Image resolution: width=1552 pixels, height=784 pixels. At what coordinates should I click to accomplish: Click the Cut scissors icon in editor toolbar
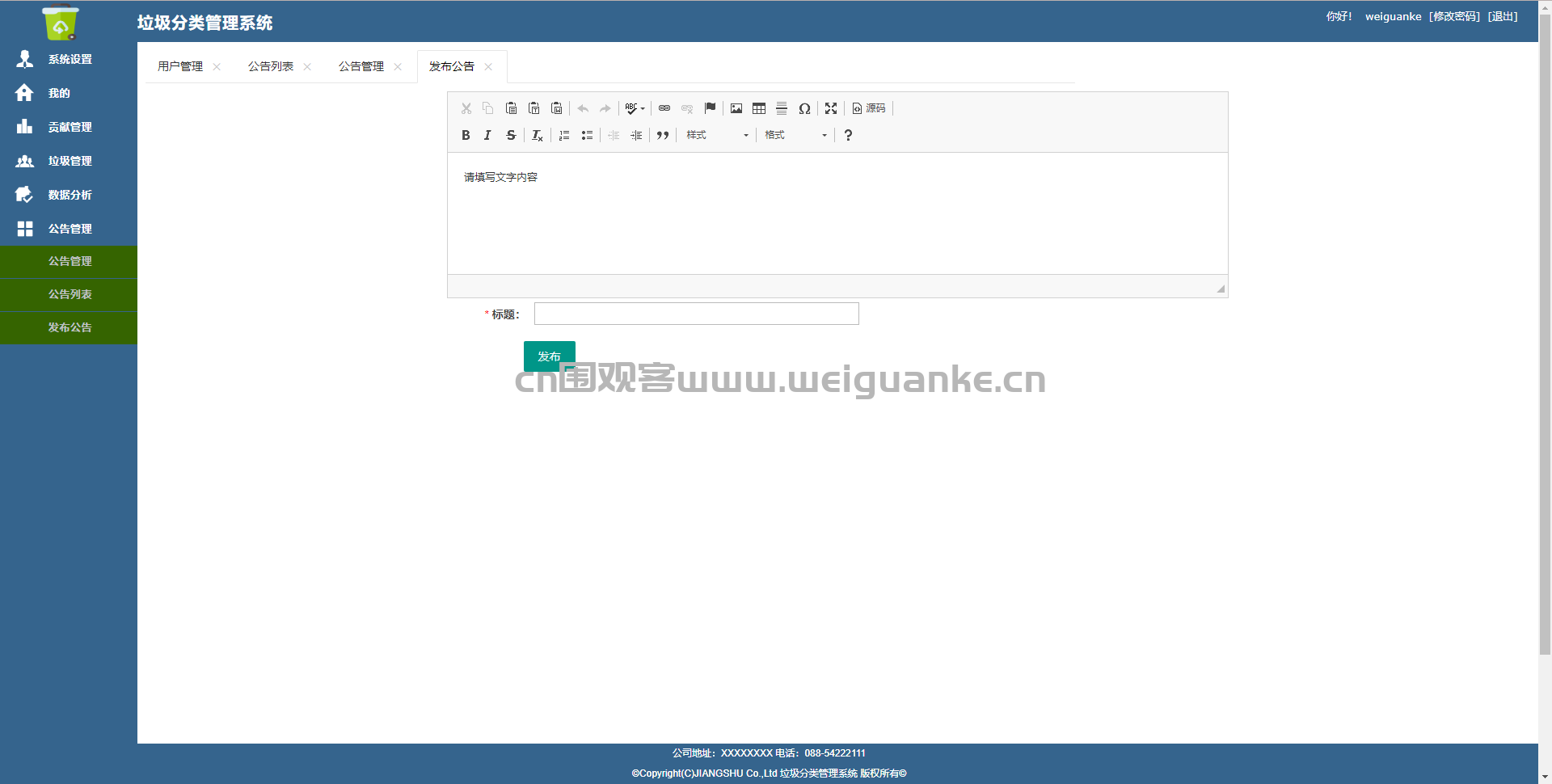click(x=466, y=108)
